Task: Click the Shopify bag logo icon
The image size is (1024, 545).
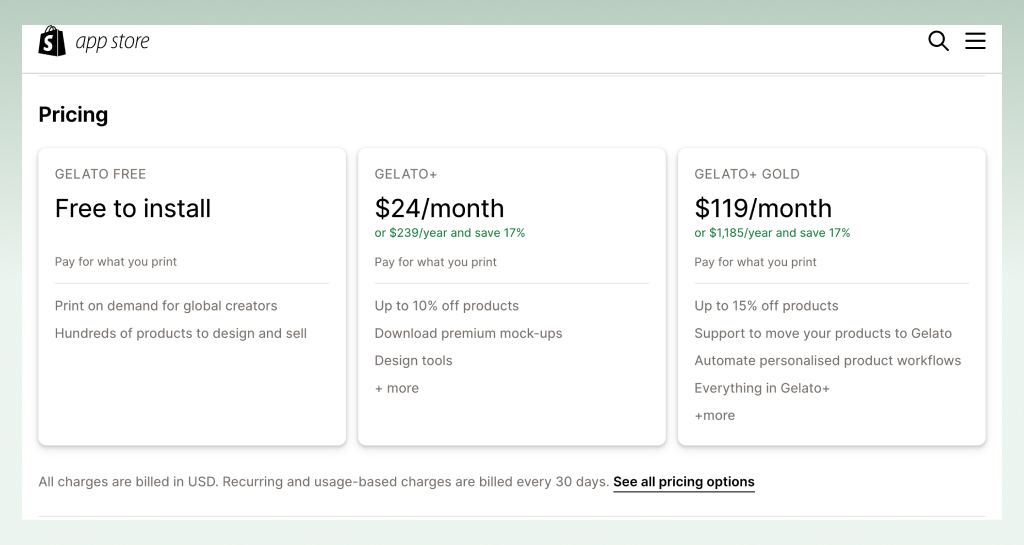Action: 52,41
